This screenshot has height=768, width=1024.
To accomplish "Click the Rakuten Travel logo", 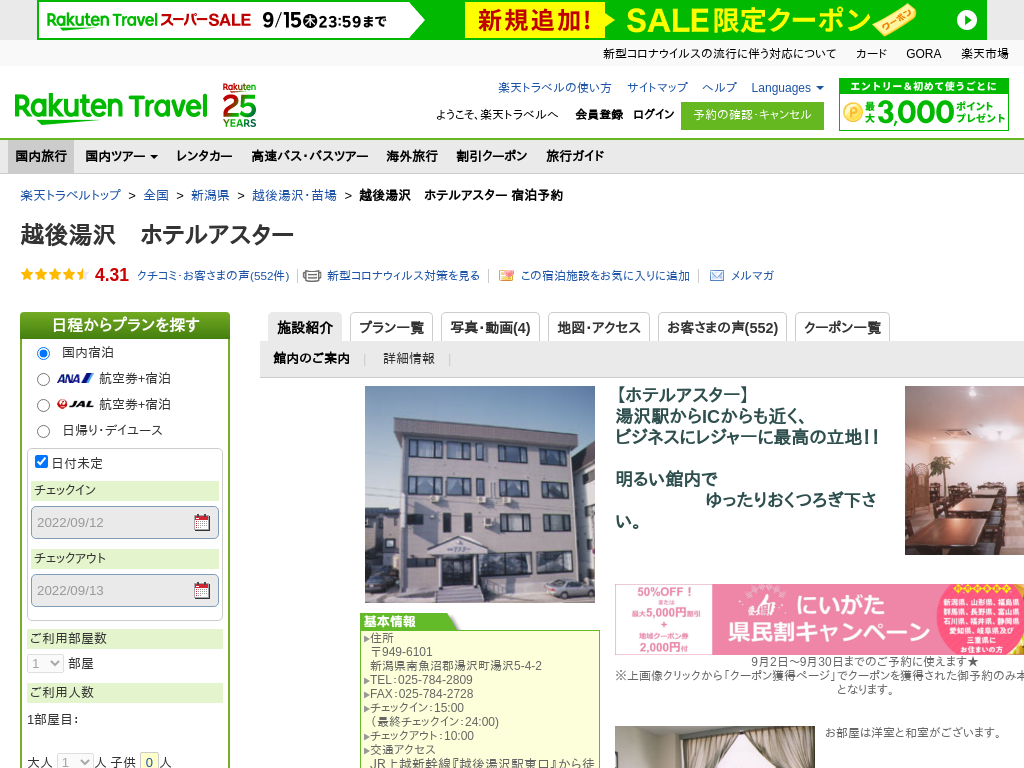I will (111, 108).
